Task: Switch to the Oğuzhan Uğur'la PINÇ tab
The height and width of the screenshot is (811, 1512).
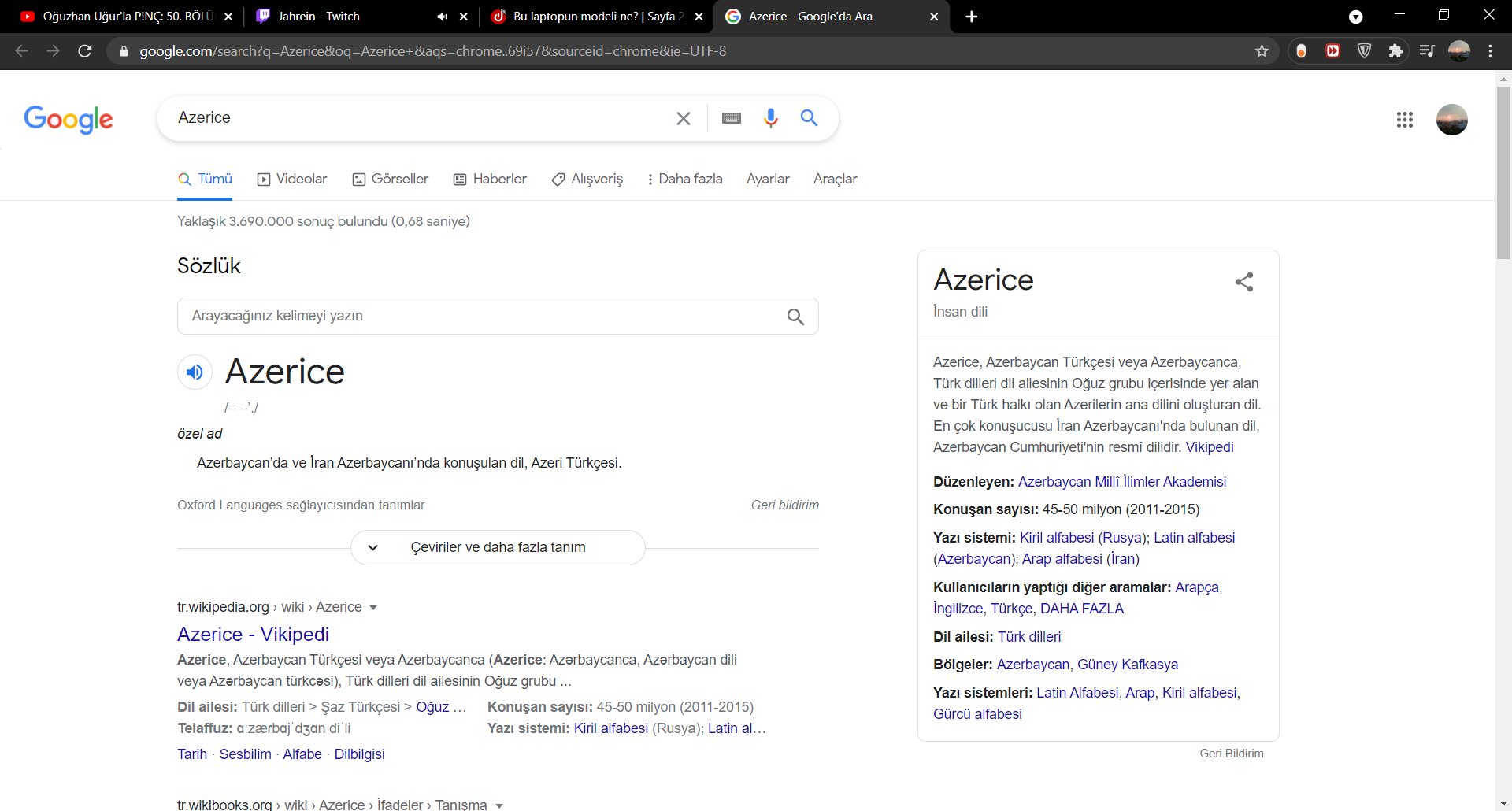Action: (128, 17)
